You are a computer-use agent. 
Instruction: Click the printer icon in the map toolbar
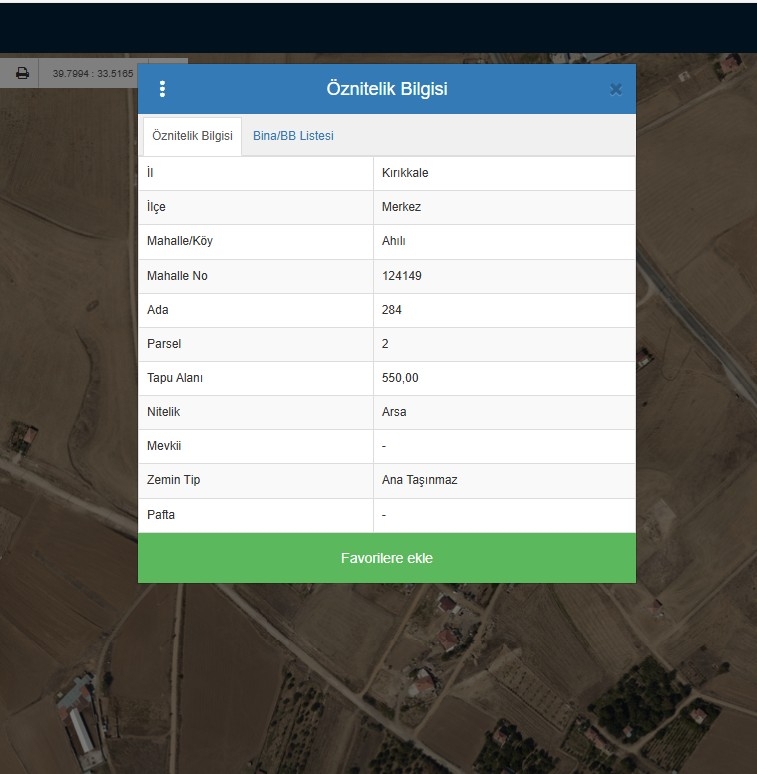[22, 74]
